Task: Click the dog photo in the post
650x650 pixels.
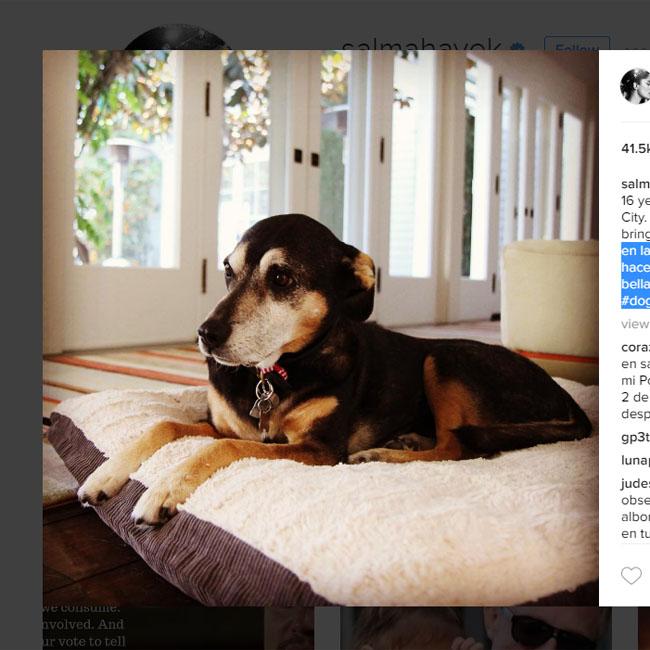Action: click(320, 328)
